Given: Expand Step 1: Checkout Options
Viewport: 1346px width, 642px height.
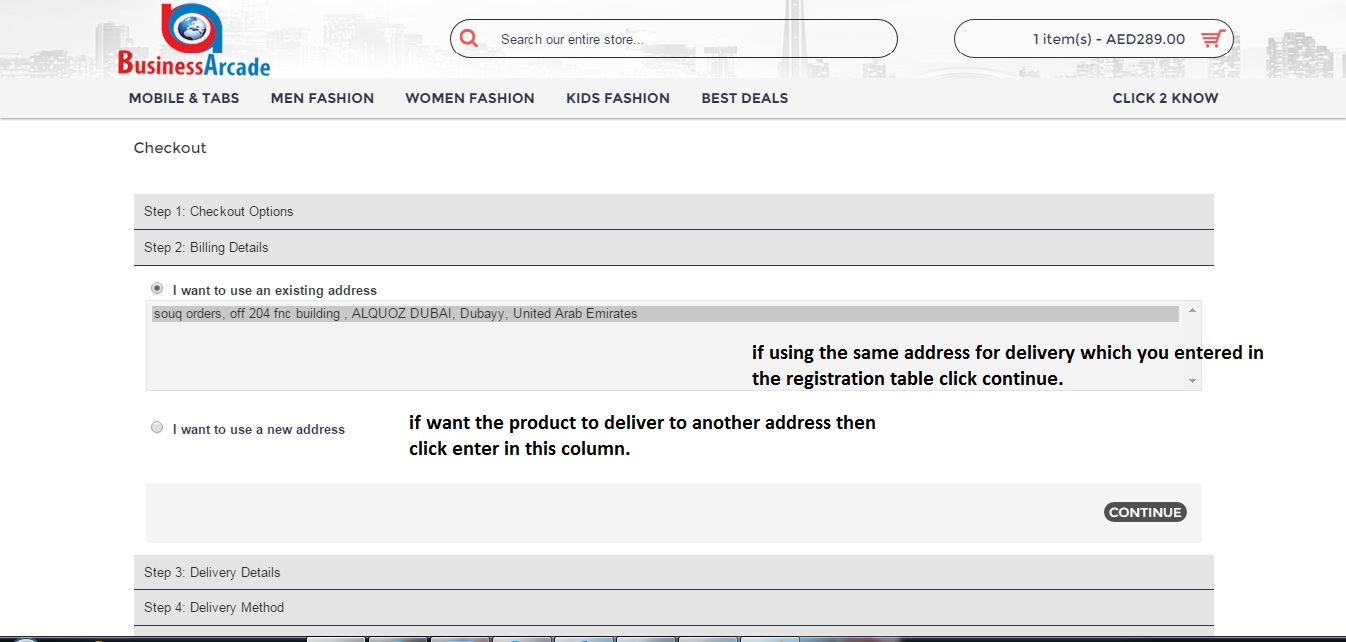Looking at the screenshot, I should [x=673, y=211].
